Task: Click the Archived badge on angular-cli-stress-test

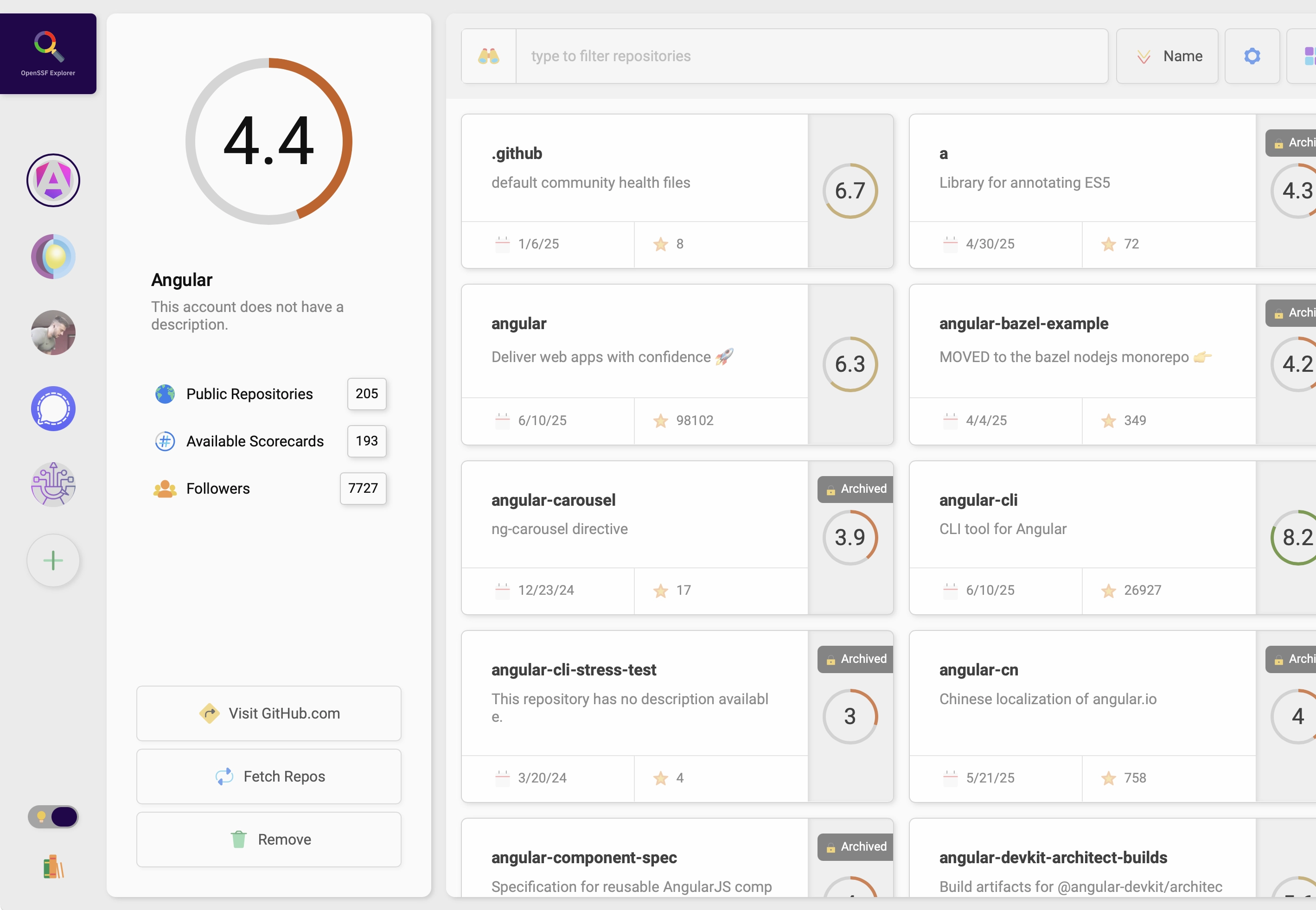Action: (855, 659)
